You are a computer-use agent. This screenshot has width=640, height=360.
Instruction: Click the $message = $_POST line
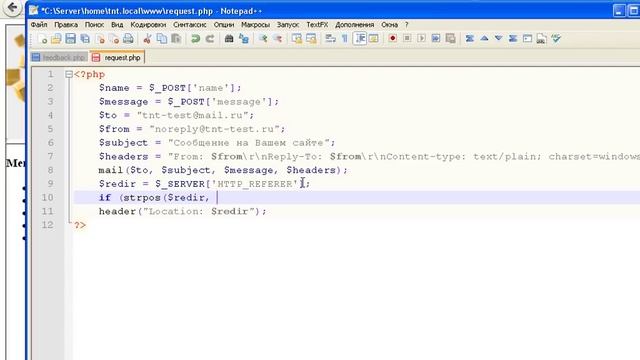pyautogui.click(x=189, y=102)
